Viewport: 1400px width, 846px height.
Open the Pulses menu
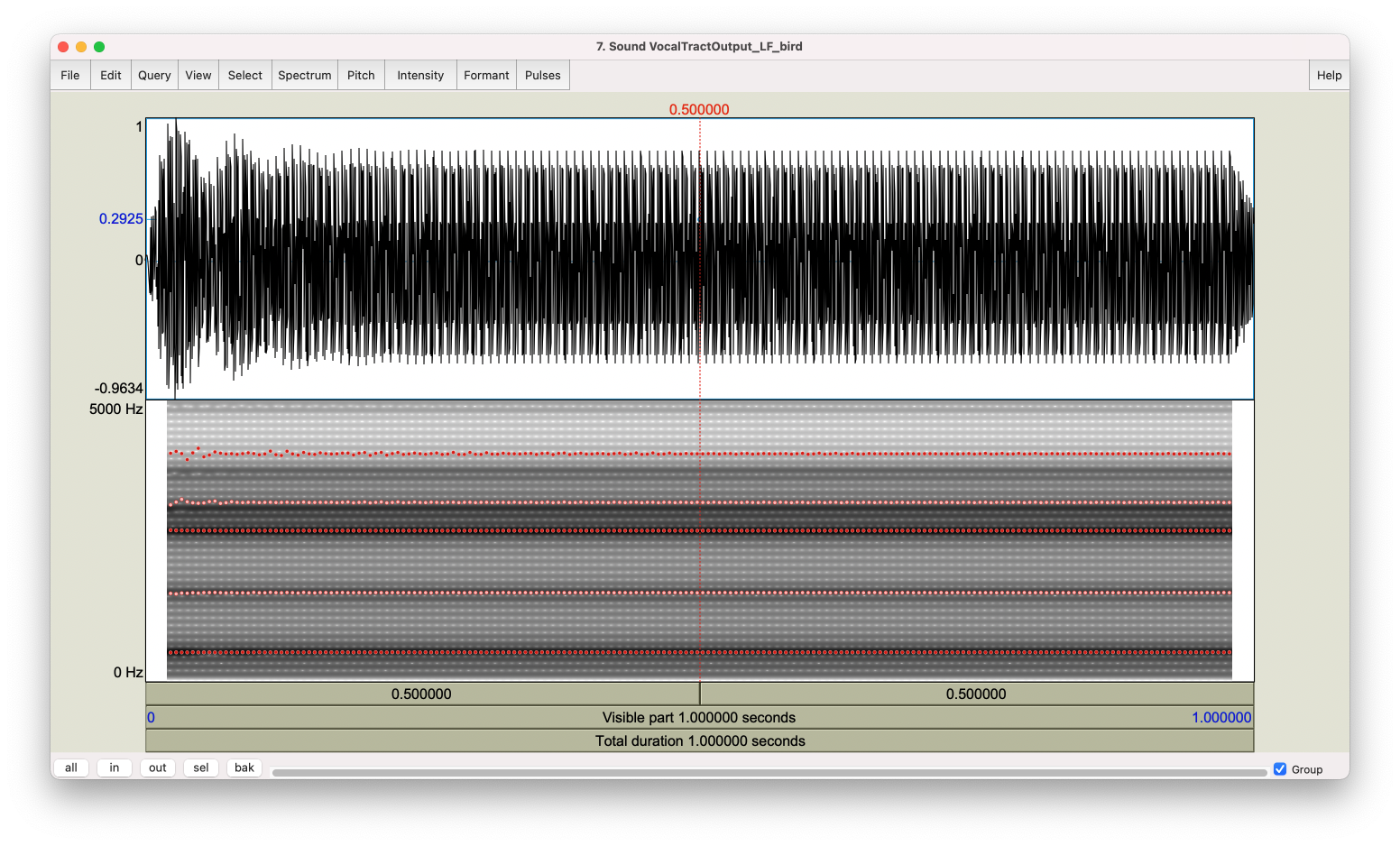[543, 76]
